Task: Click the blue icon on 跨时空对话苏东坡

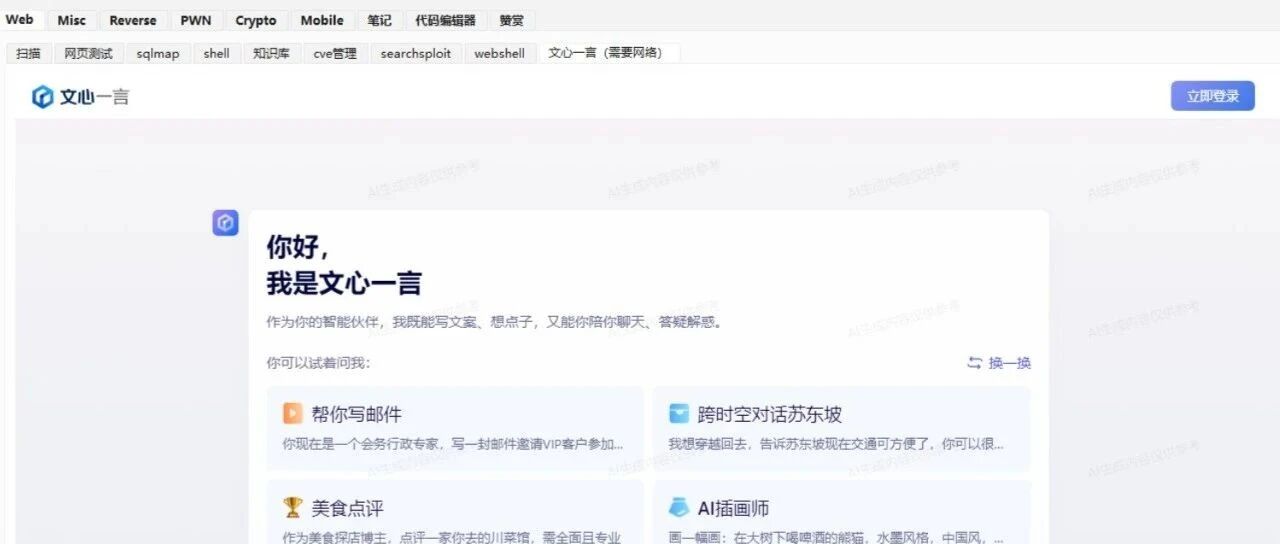Action: [x=679, y=413]
